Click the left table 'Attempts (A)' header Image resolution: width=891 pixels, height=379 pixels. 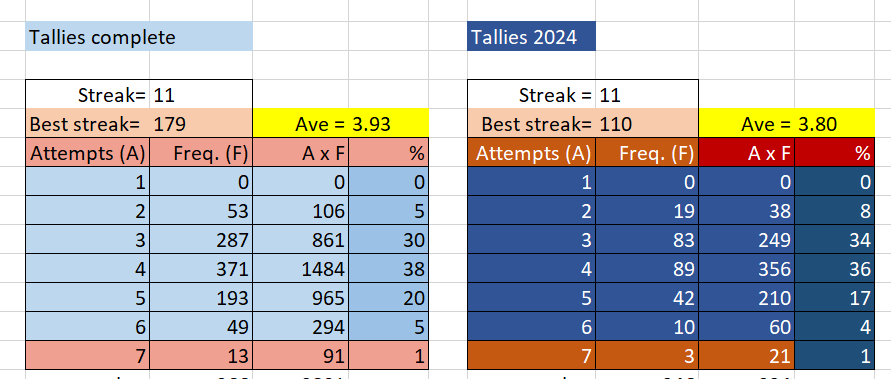click(88, 152)
